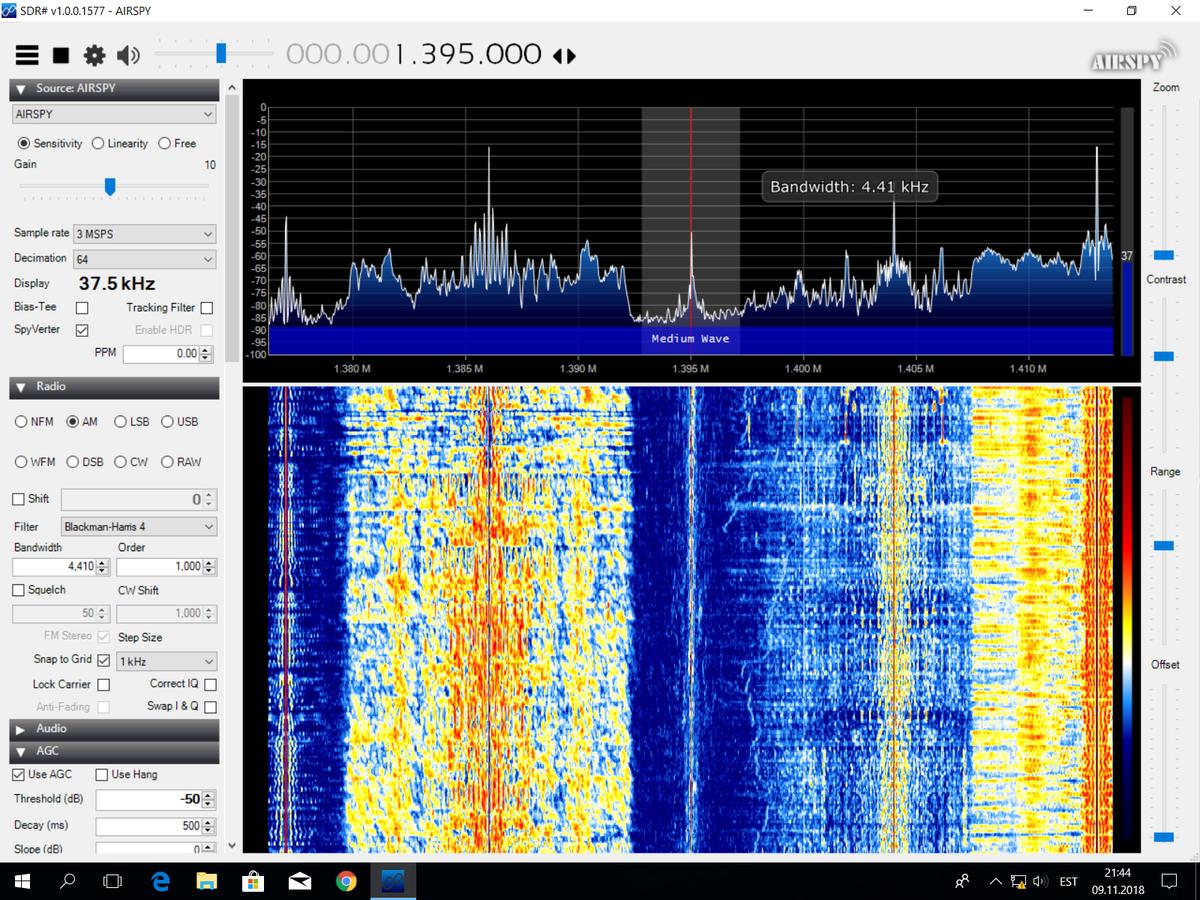This screenshot has width=1200, height=900.
Task: Launch Microsoft Edge from the taskbar
Action: [x=161, y=881]
